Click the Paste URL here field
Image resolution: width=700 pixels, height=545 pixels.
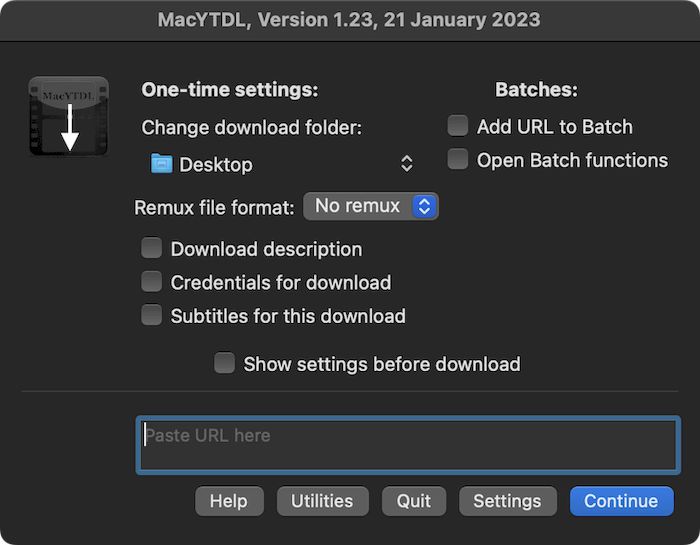tap(407, 445)
